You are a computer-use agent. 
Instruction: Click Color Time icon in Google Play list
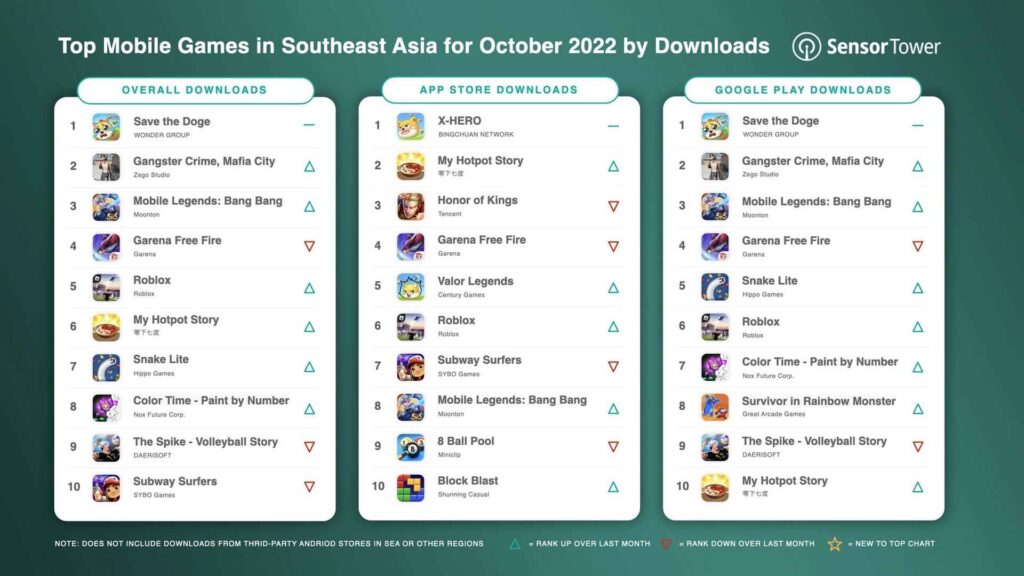(x=714, y=366)
